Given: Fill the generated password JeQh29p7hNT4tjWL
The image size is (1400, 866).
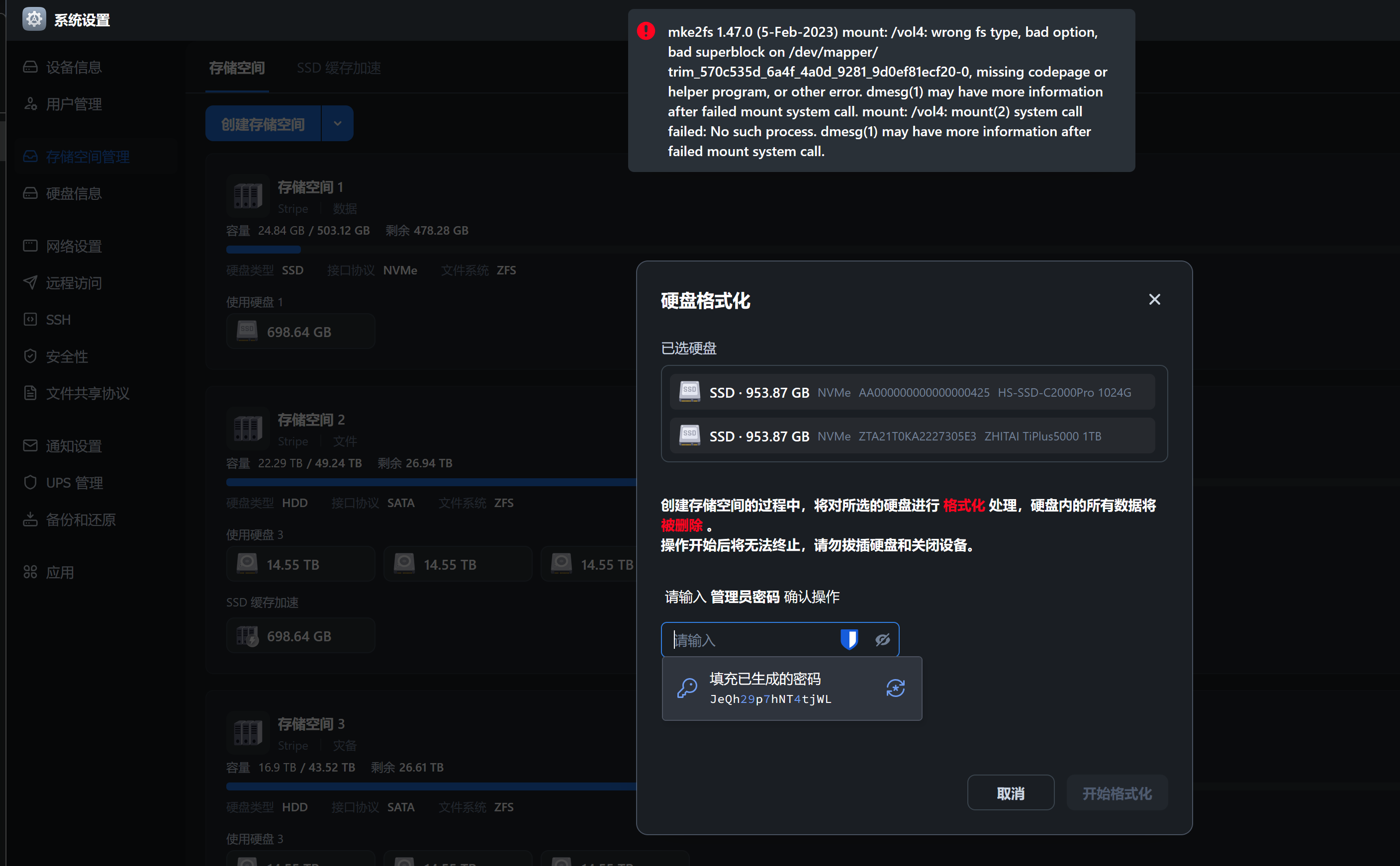Looking at the screenshot, I should [x=770, y=688].
